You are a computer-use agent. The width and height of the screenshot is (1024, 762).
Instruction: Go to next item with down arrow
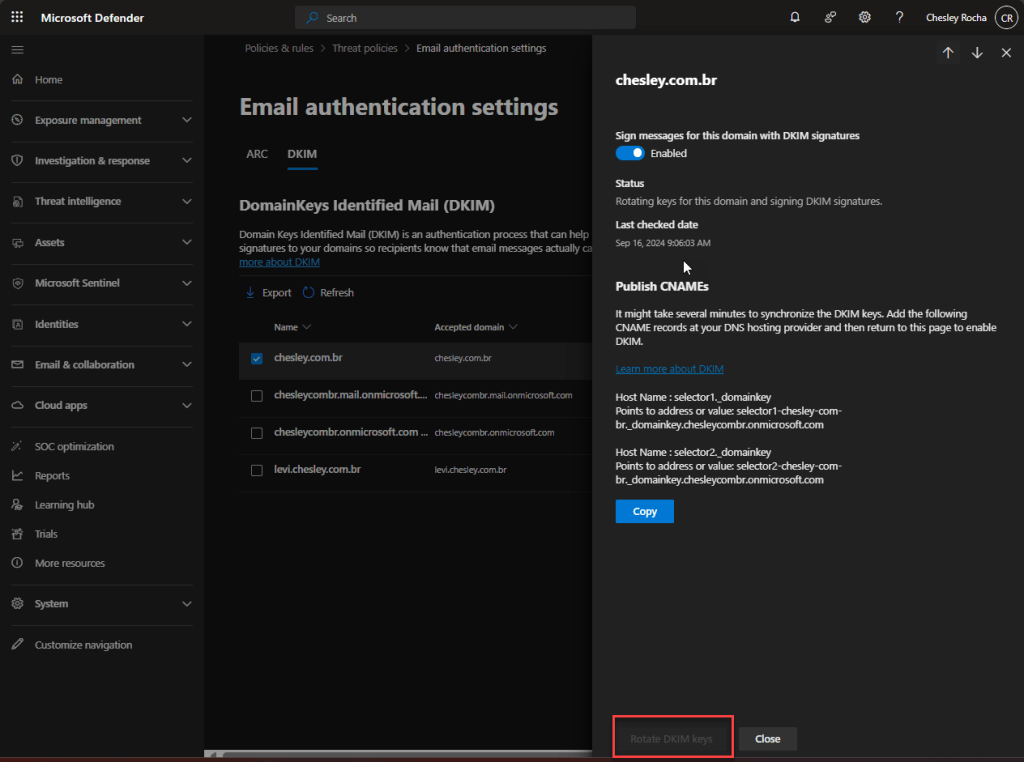coord(977,53)
